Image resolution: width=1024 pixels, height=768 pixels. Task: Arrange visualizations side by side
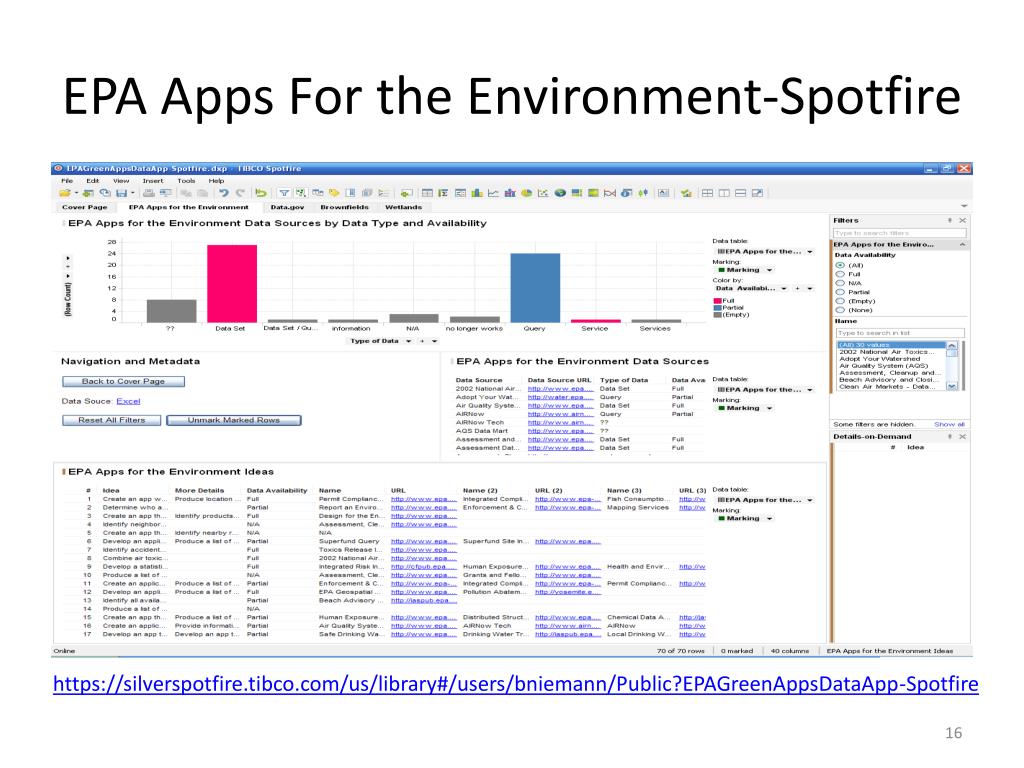724,193
